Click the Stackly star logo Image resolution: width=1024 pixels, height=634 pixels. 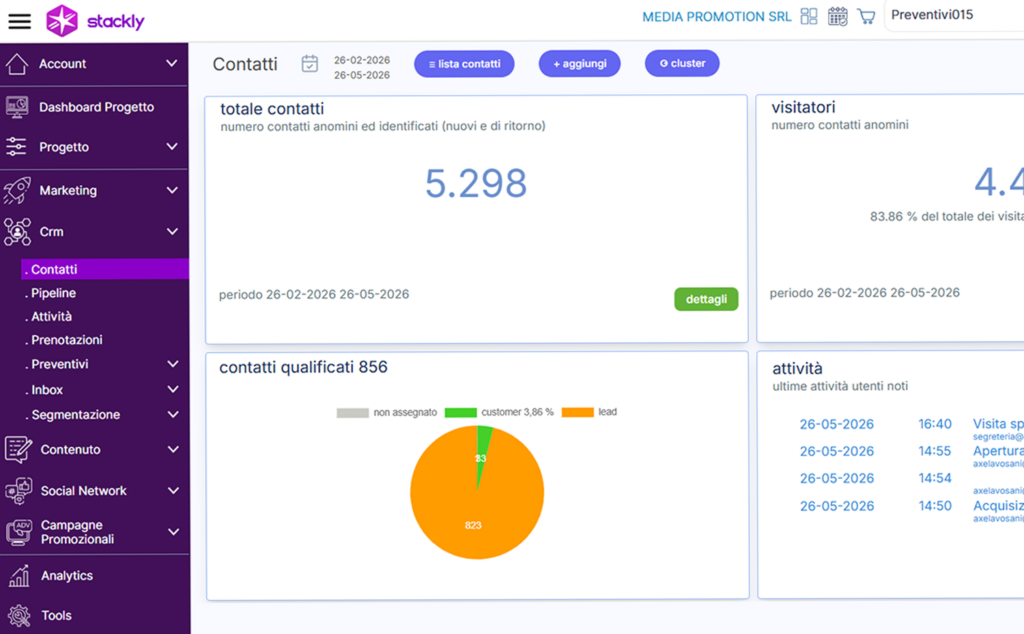pyautogui.click(x=62, y=21)
